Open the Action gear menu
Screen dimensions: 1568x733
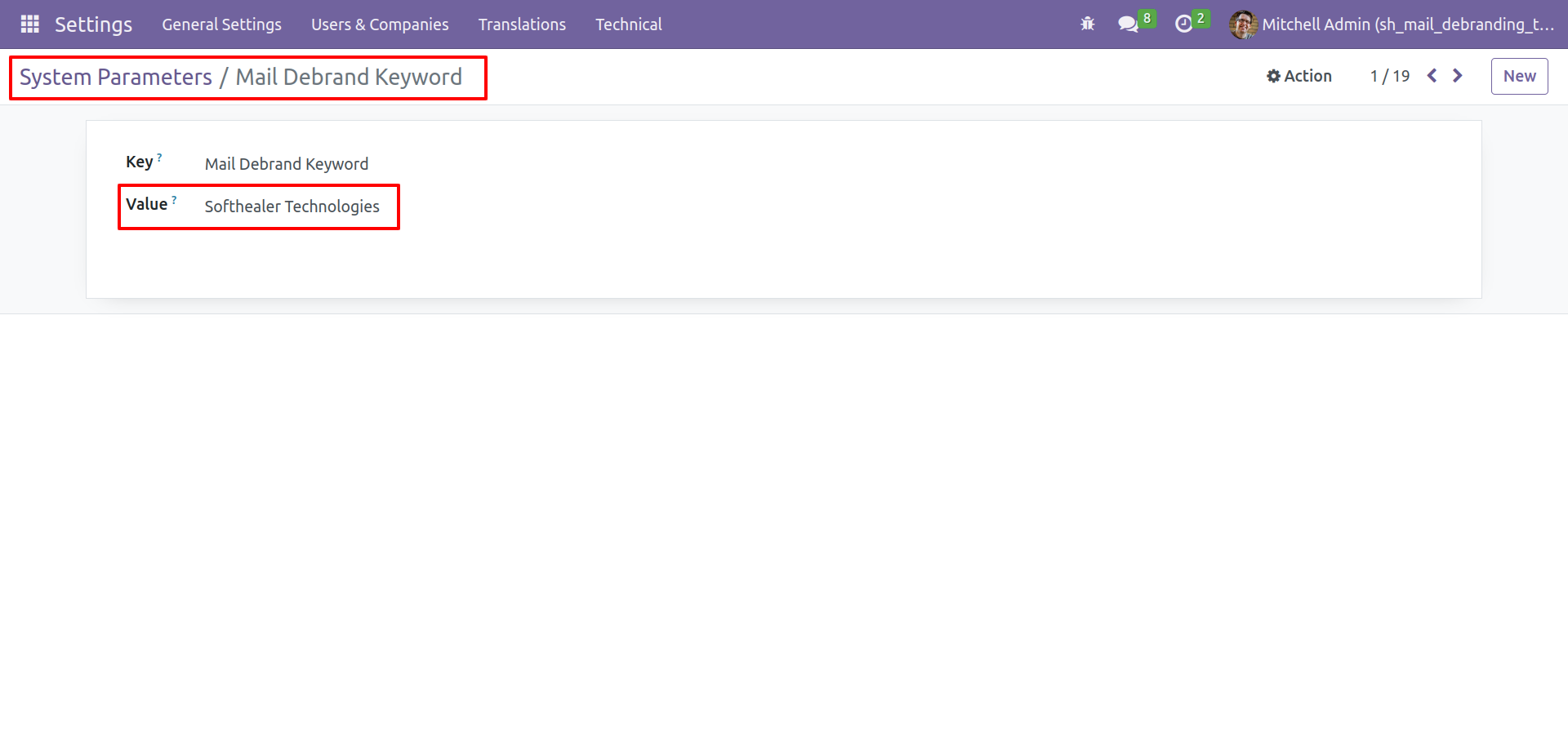tap(1299, 76)
